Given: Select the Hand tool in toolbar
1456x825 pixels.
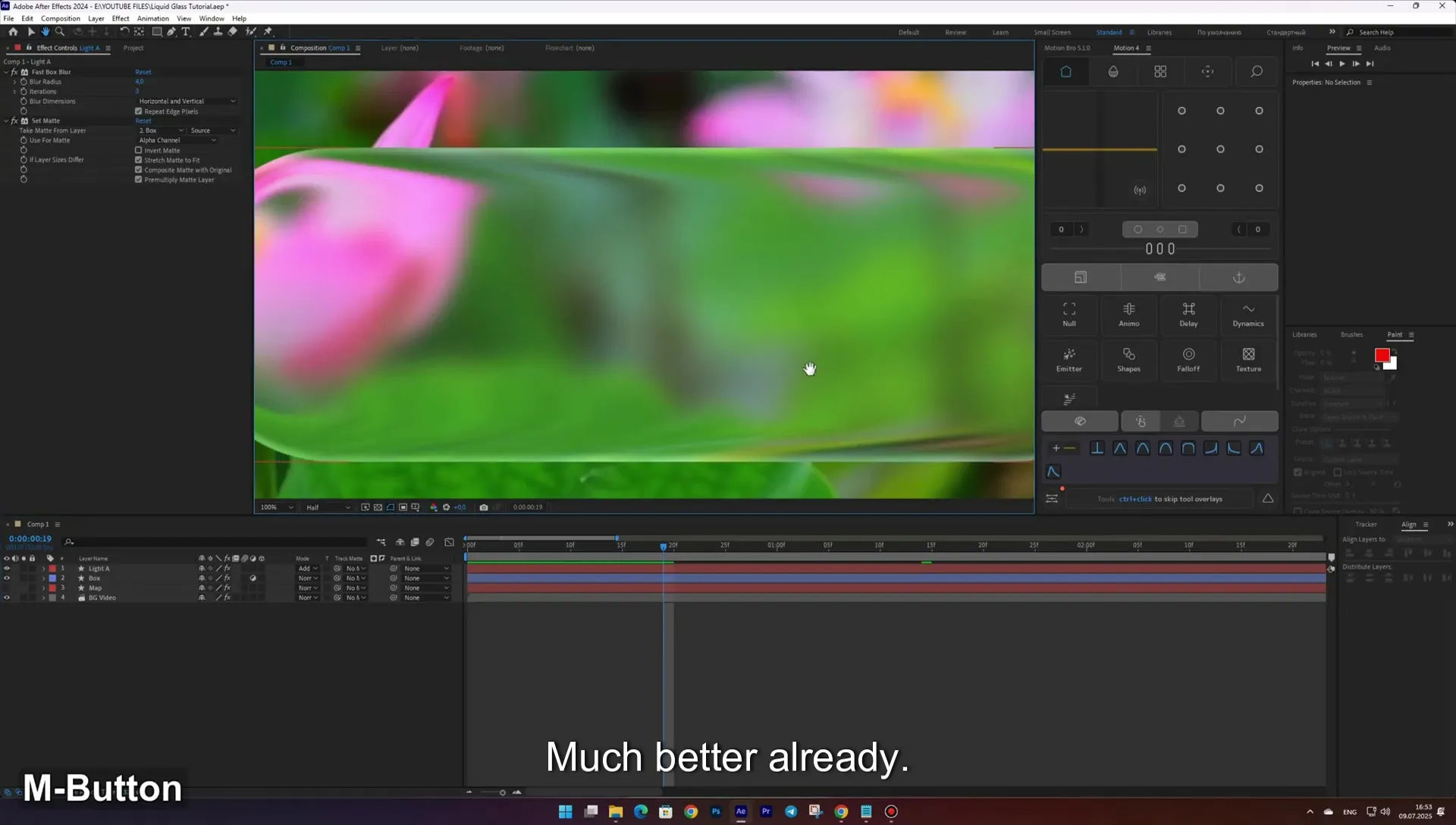Looking at the screenshot, I should tap(45, 32).
